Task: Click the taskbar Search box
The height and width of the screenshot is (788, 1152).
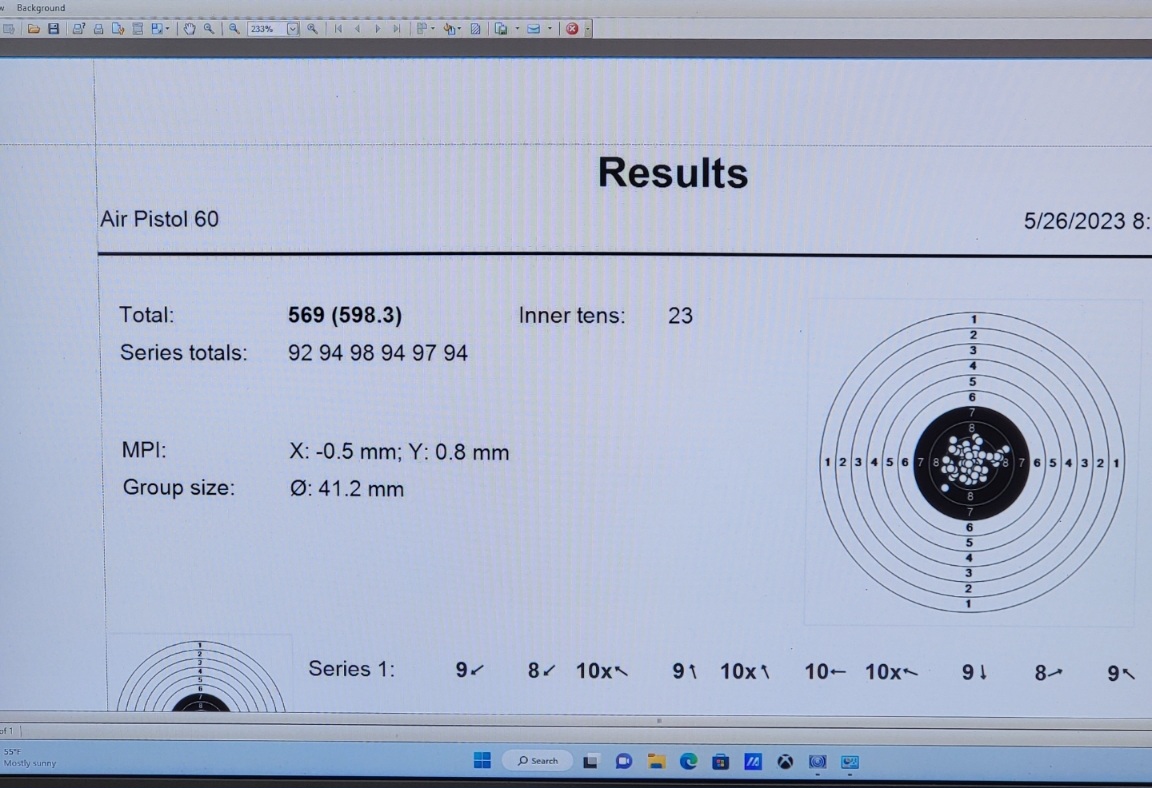Action: [x=538, y=761]
